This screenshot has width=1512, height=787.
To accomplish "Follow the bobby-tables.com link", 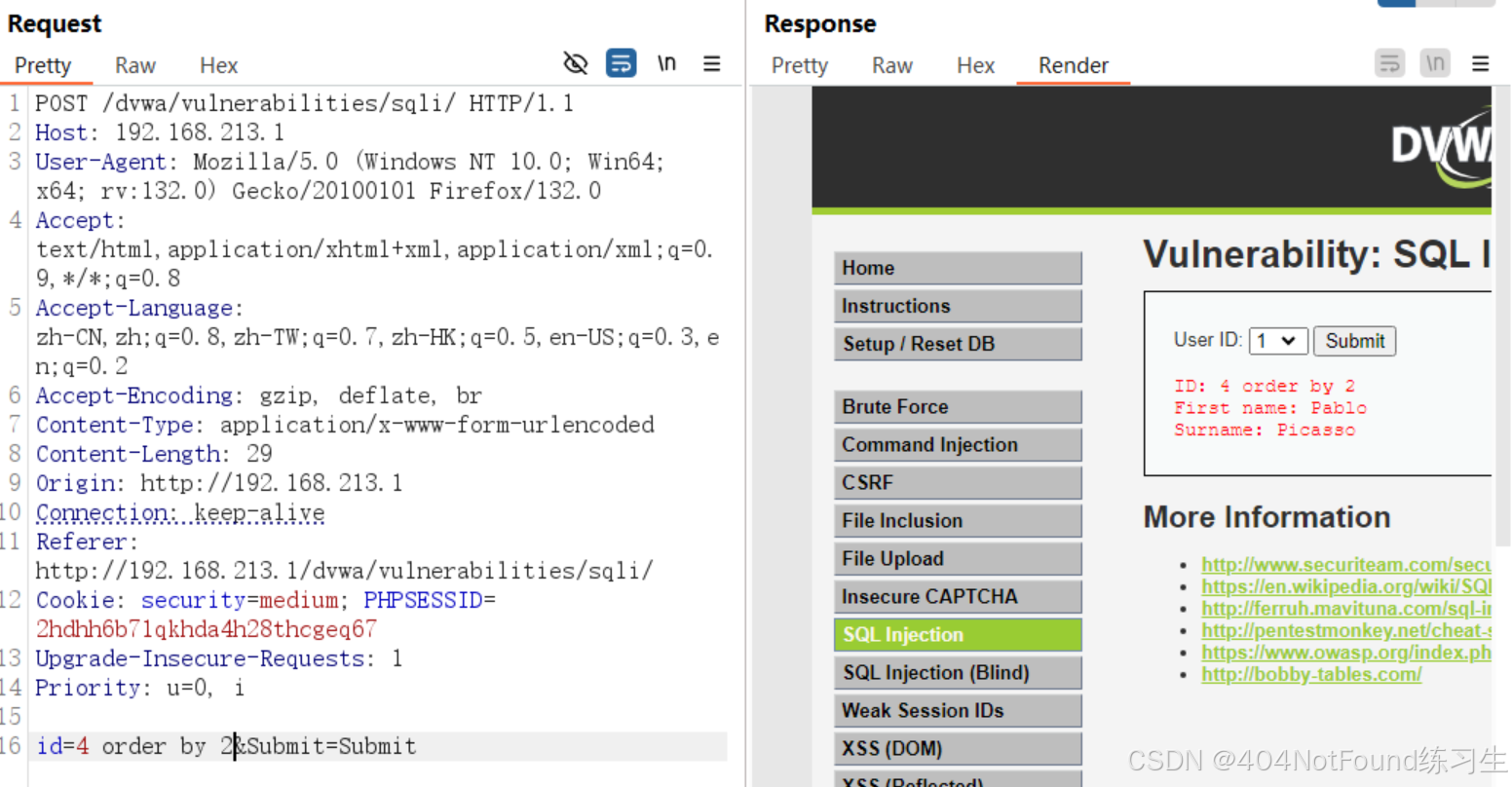I will click(x=1310, y=674).
